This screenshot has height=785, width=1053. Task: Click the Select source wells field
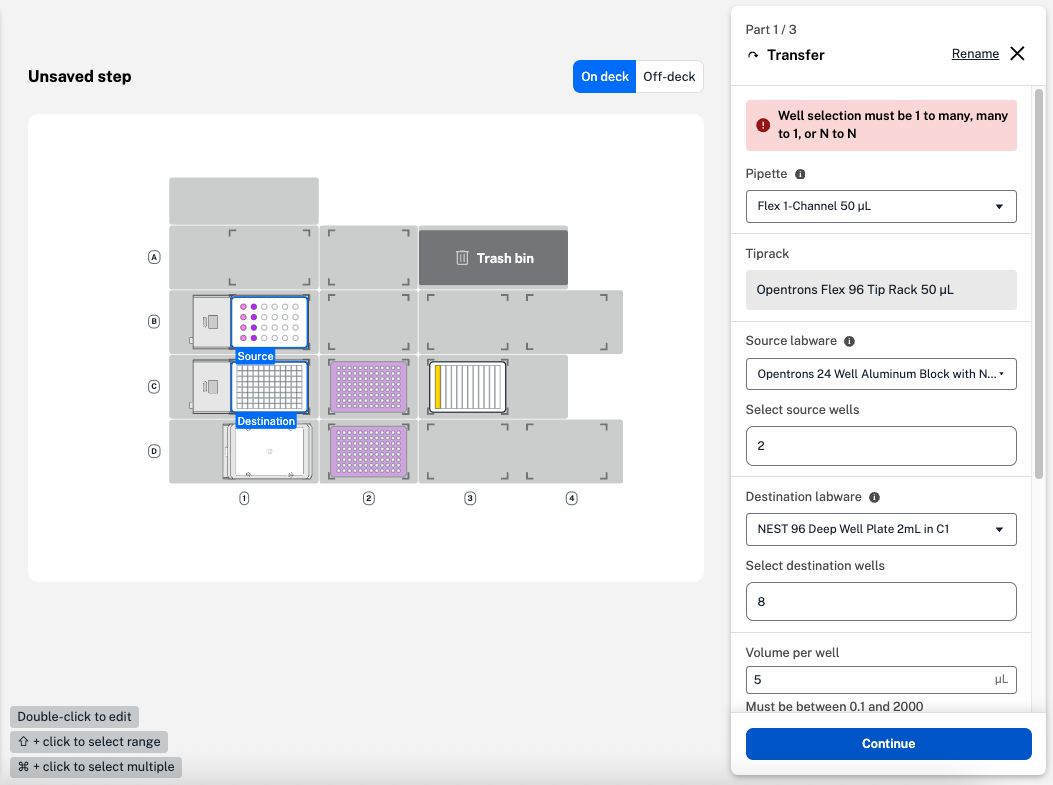(x=881, y=446)
